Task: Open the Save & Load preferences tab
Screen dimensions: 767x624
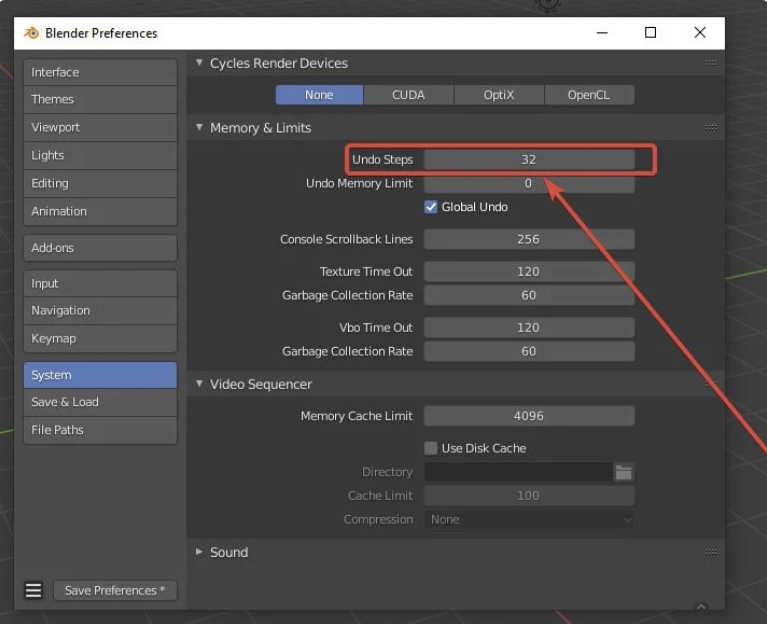Action: click(x=100, y=402)
